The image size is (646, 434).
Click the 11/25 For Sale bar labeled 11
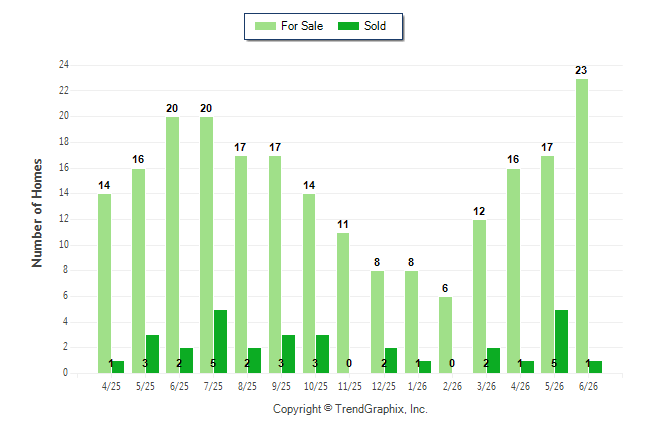[x=343, y=303]
